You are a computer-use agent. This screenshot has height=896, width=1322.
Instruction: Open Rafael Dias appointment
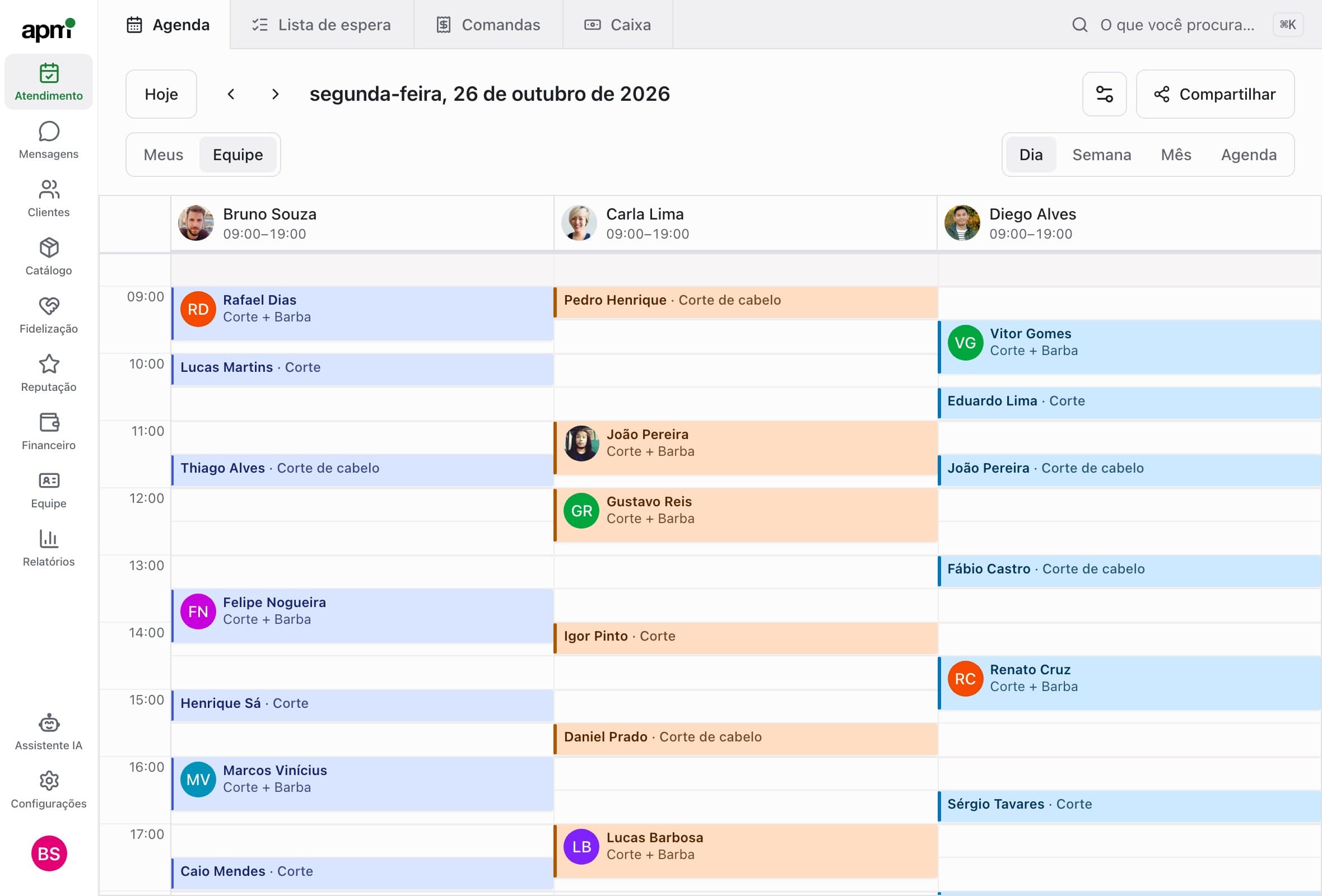tap(362, 313)
